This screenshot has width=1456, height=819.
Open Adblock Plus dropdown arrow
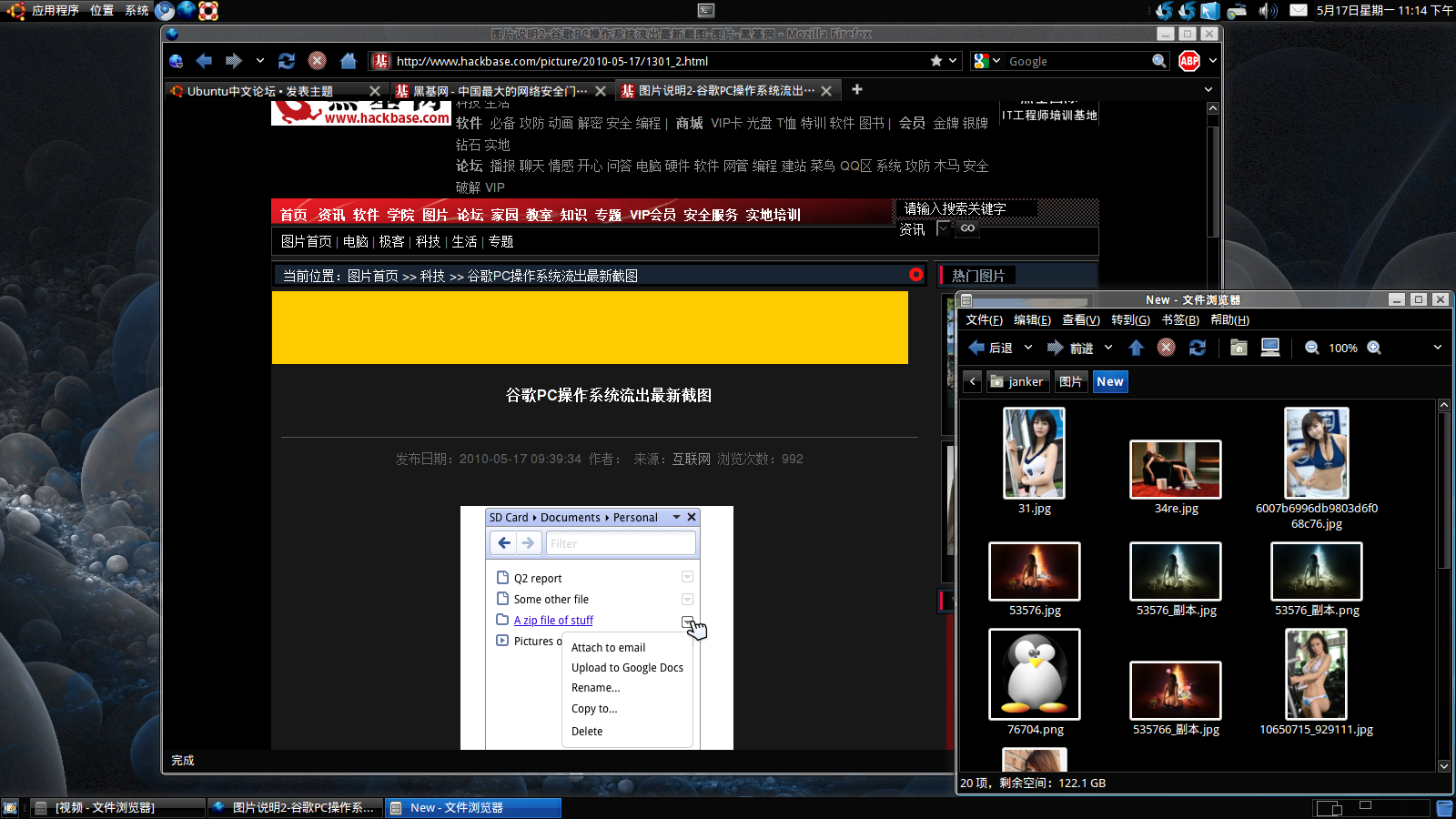tap(1213, 61)
